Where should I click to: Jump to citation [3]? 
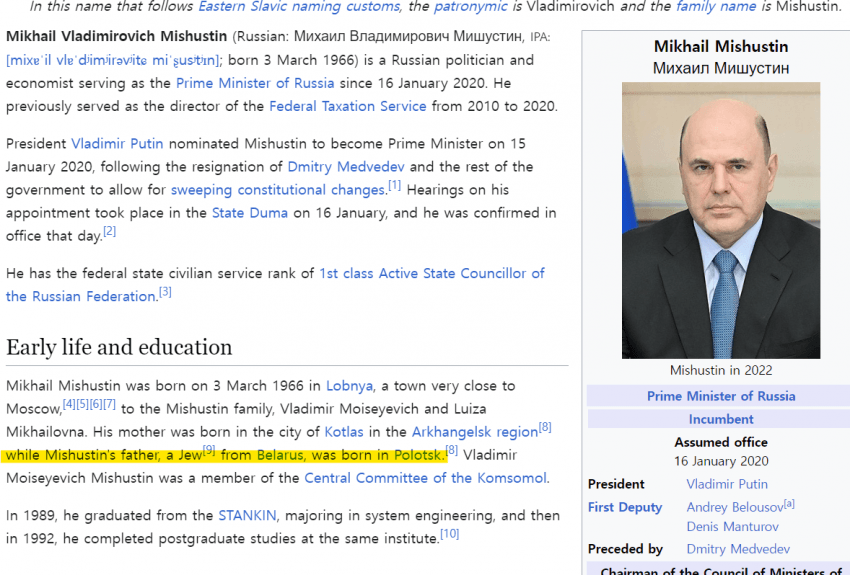click(165, 292)
